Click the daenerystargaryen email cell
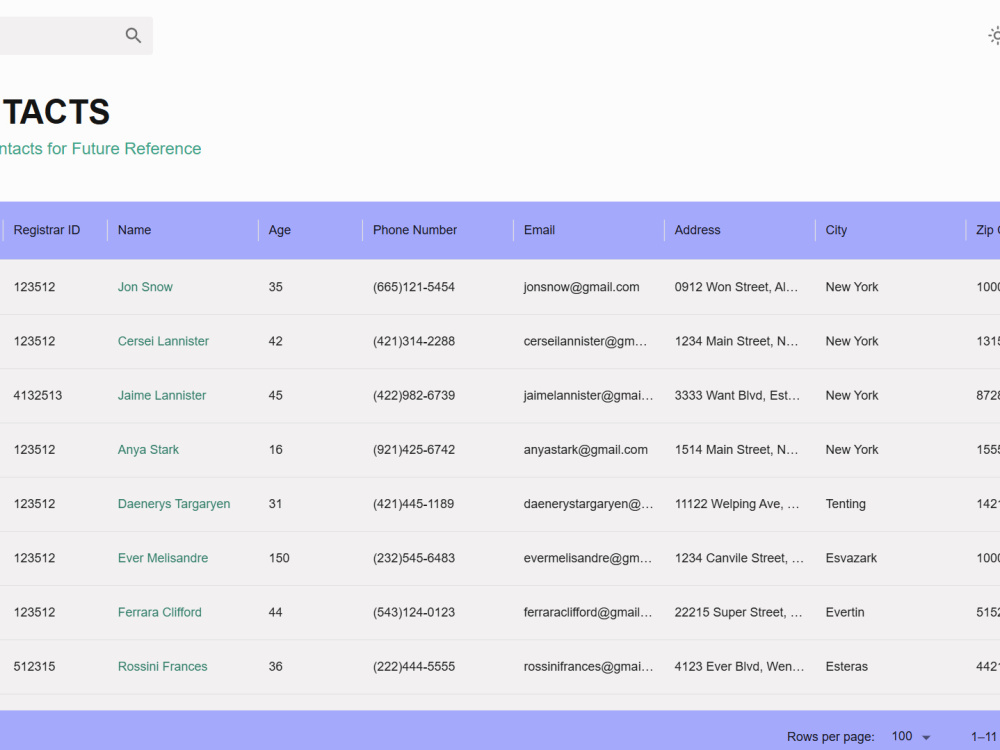The image size is (1000, 750). coord(589,504)
